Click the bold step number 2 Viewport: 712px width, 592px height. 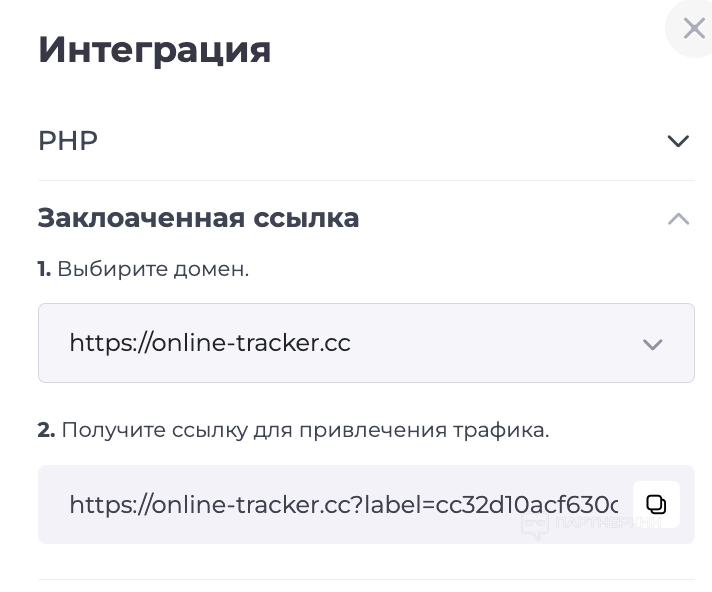[46, 430]
